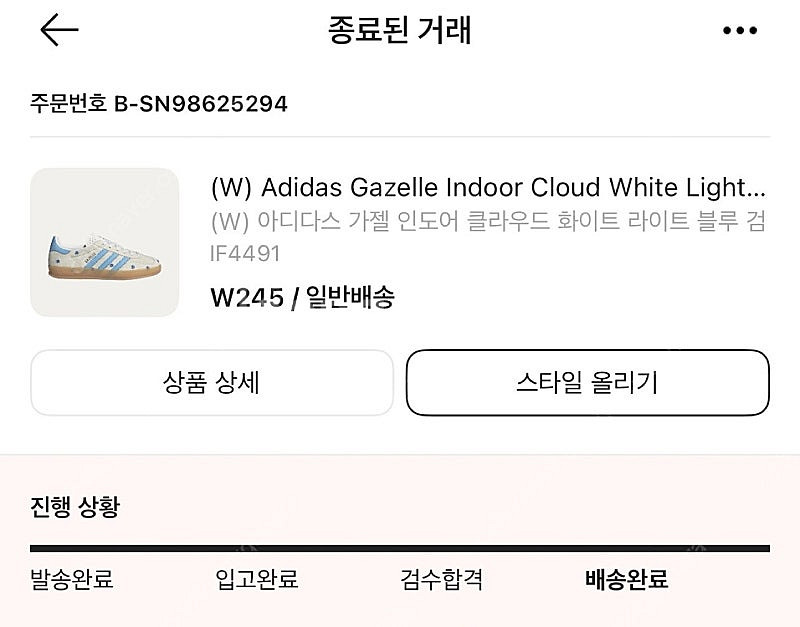Select the 발송완료 progress step
Image resolution: width=800 pixels, height=627 pixels.
[x=72, y=580]
